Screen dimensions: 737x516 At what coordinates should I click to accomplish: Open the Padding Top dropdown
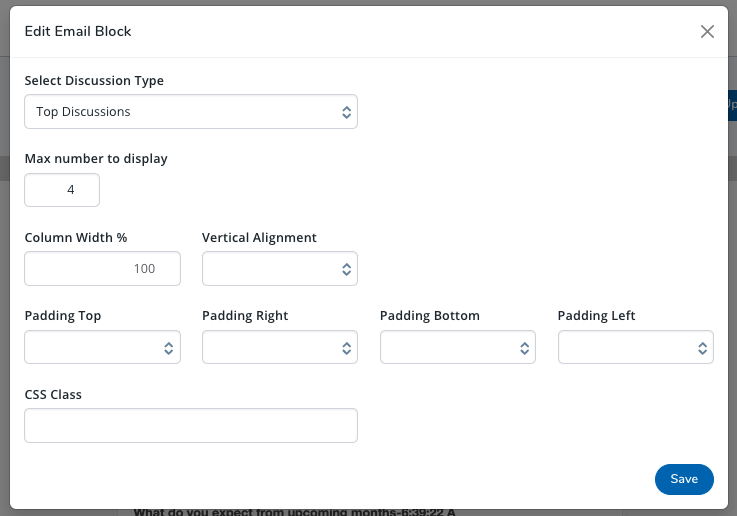click(102, 347)
